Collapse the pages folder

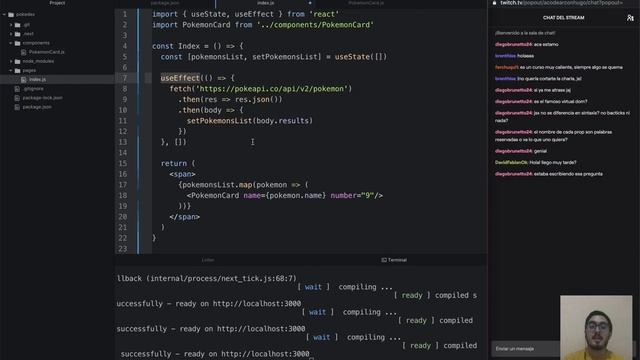tap(11, 70)
